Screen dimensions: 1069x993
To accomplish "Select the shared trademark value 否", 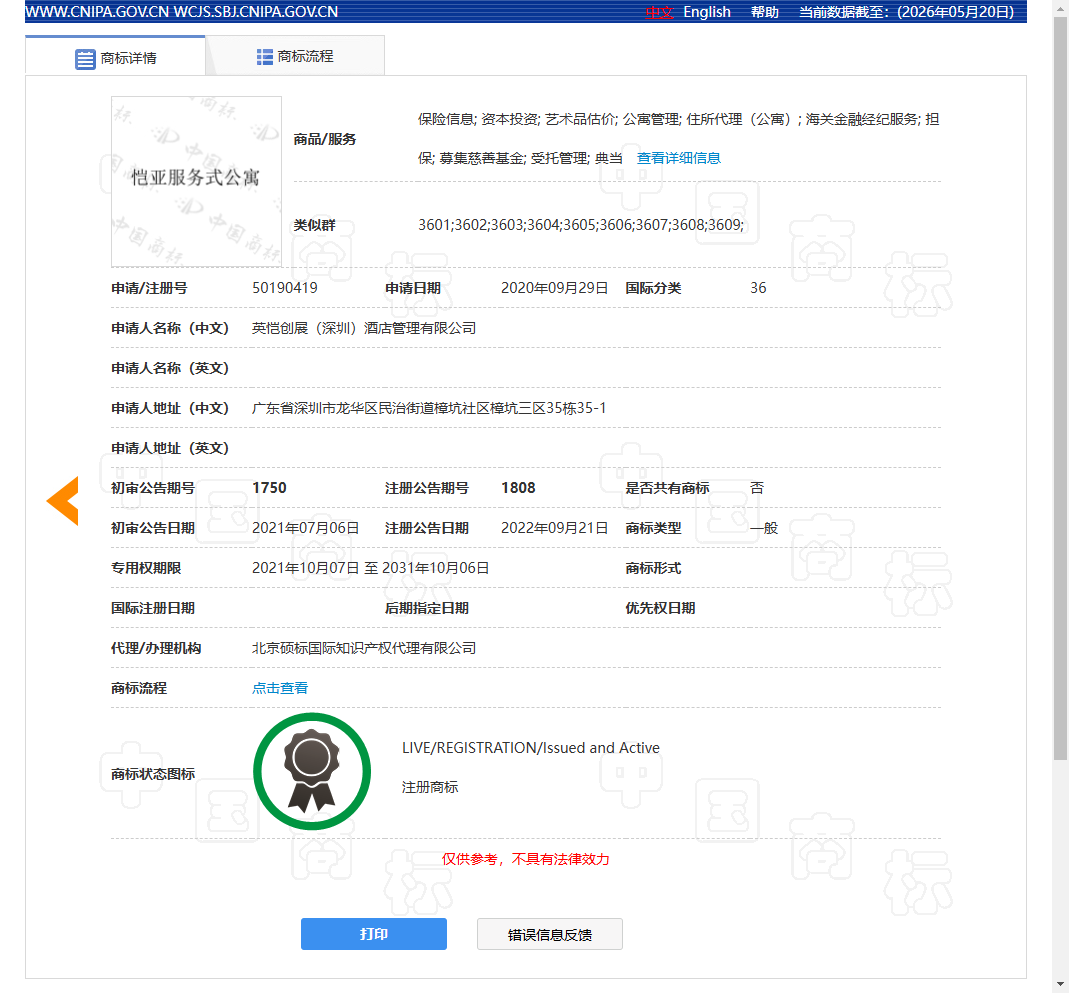I will click(757, 488).
